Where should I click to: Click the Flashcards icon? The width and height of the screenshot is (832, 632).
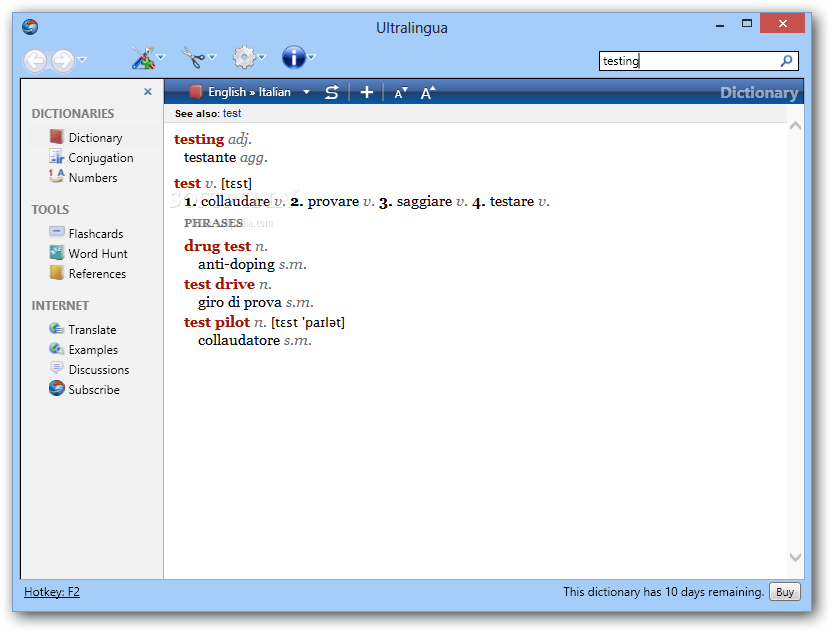56,231
